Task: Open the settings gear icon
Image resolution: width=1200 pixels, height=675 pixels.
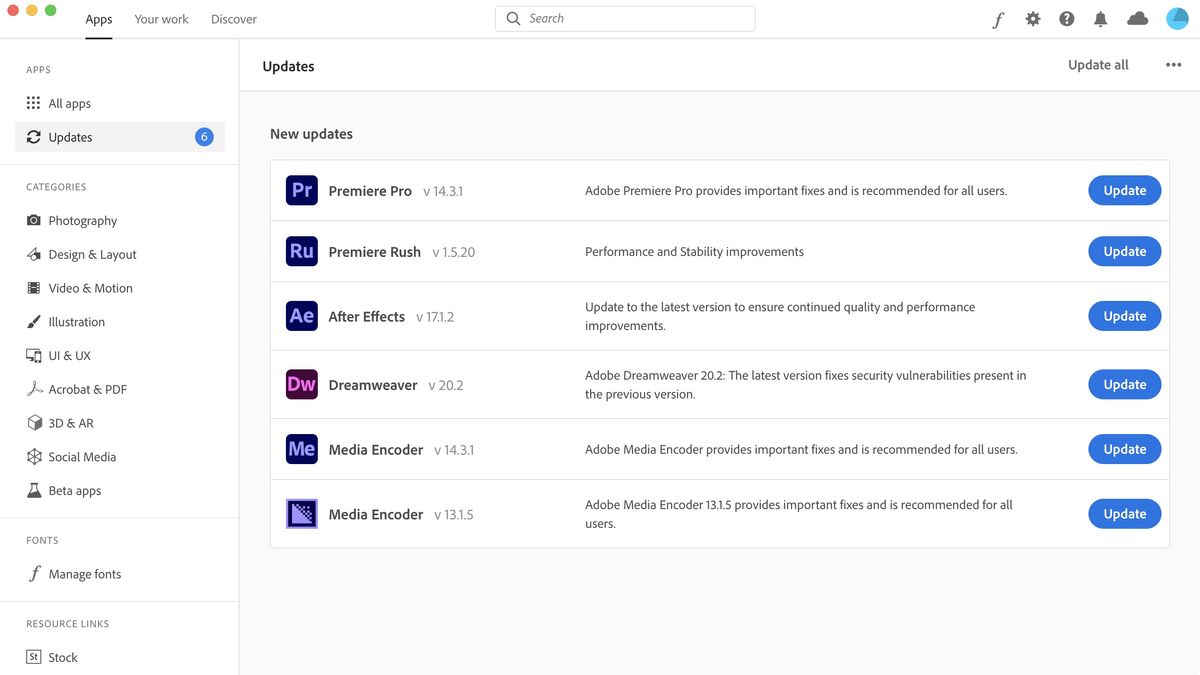Action: click(x=1033, y=19)
